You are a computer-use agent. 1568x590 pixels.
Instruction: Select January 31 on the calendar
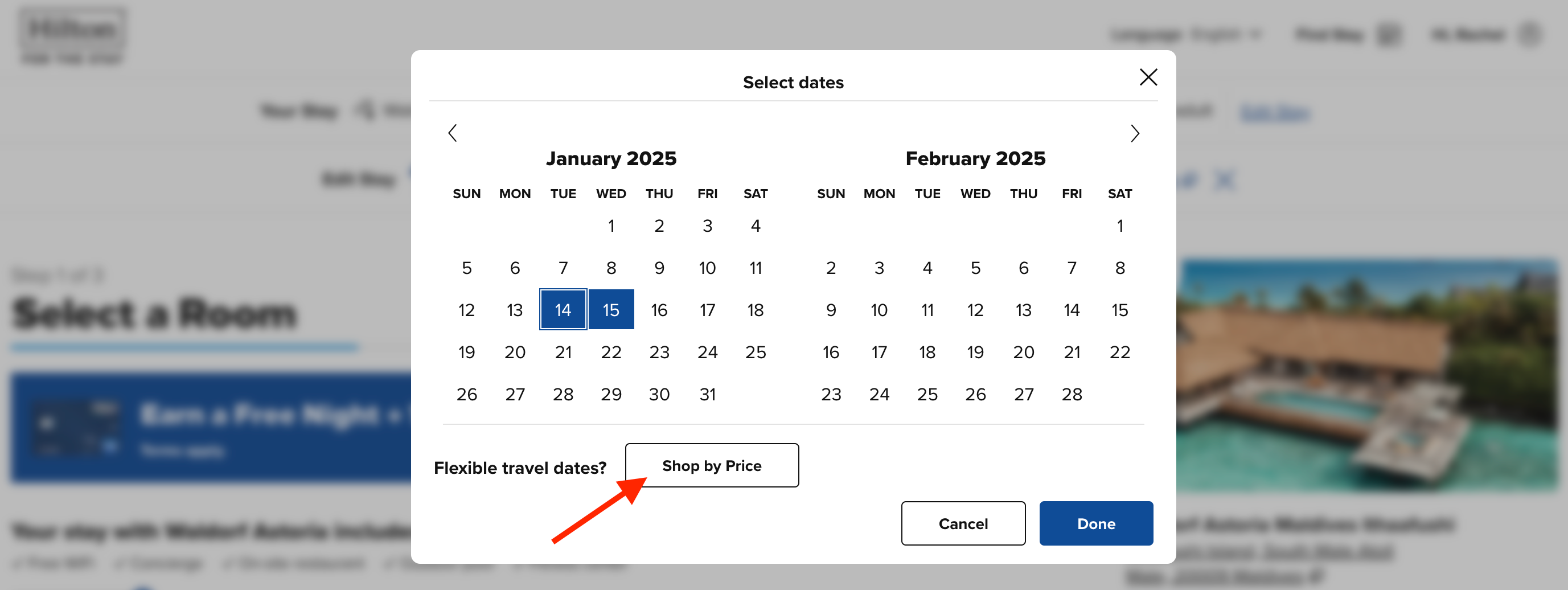[x=707, y=394]
